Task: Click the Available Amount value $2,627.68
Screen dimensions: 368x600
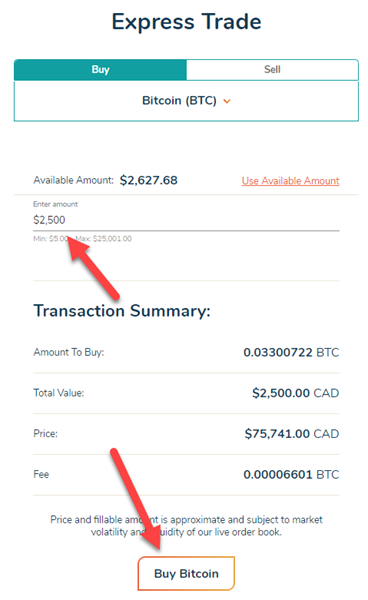Action: tap(148, 180)
